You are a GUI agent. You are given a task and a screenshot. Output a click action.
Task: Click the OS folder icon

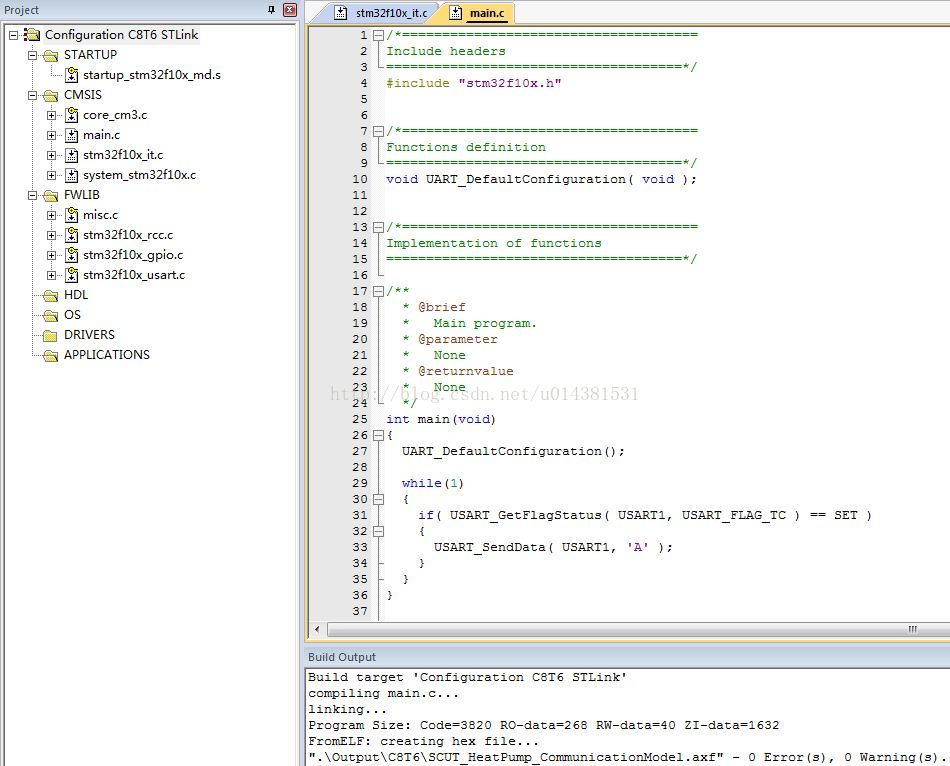(50, 315)
